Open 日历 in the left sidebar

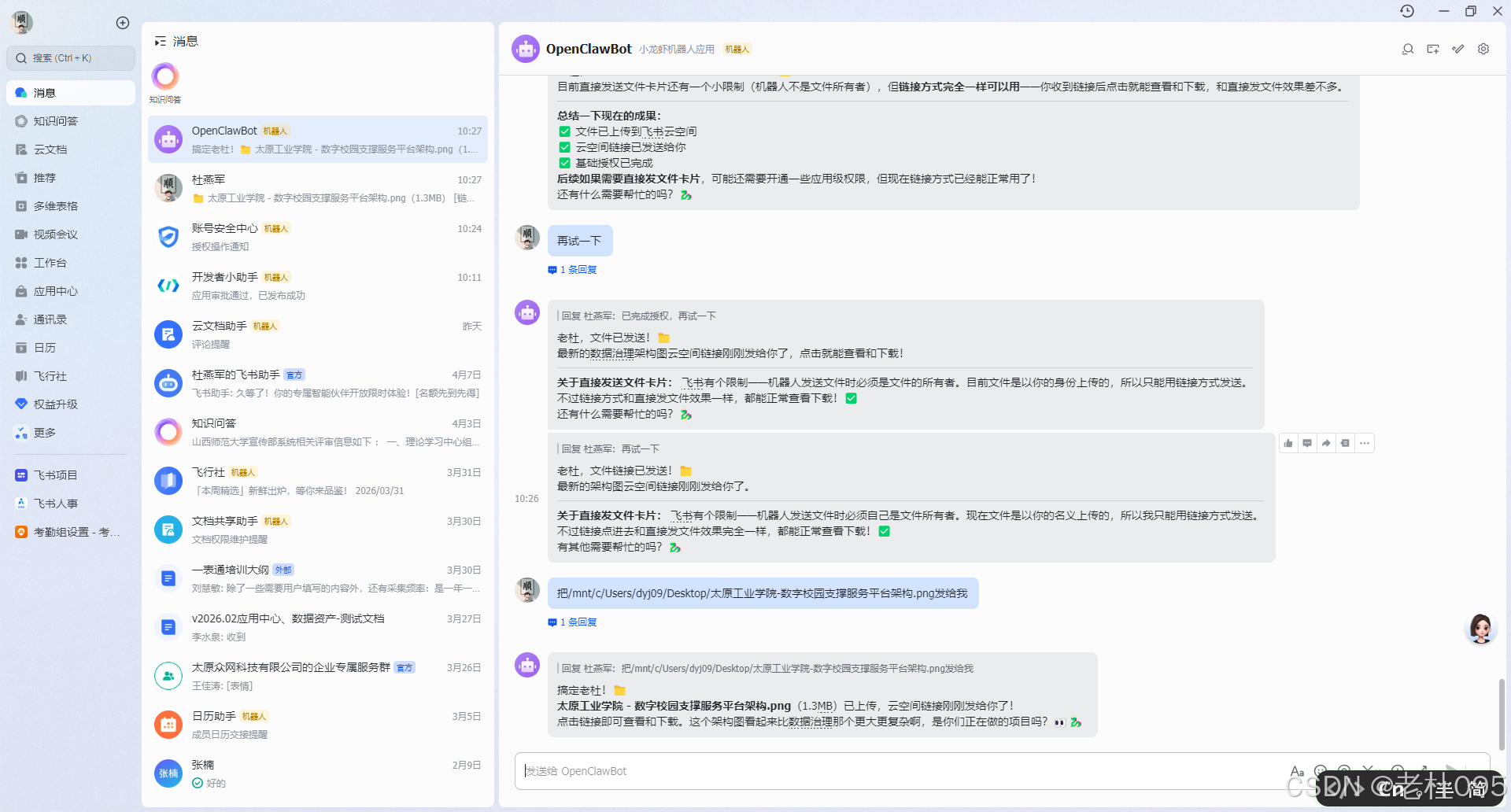click(x=71, y=348)
